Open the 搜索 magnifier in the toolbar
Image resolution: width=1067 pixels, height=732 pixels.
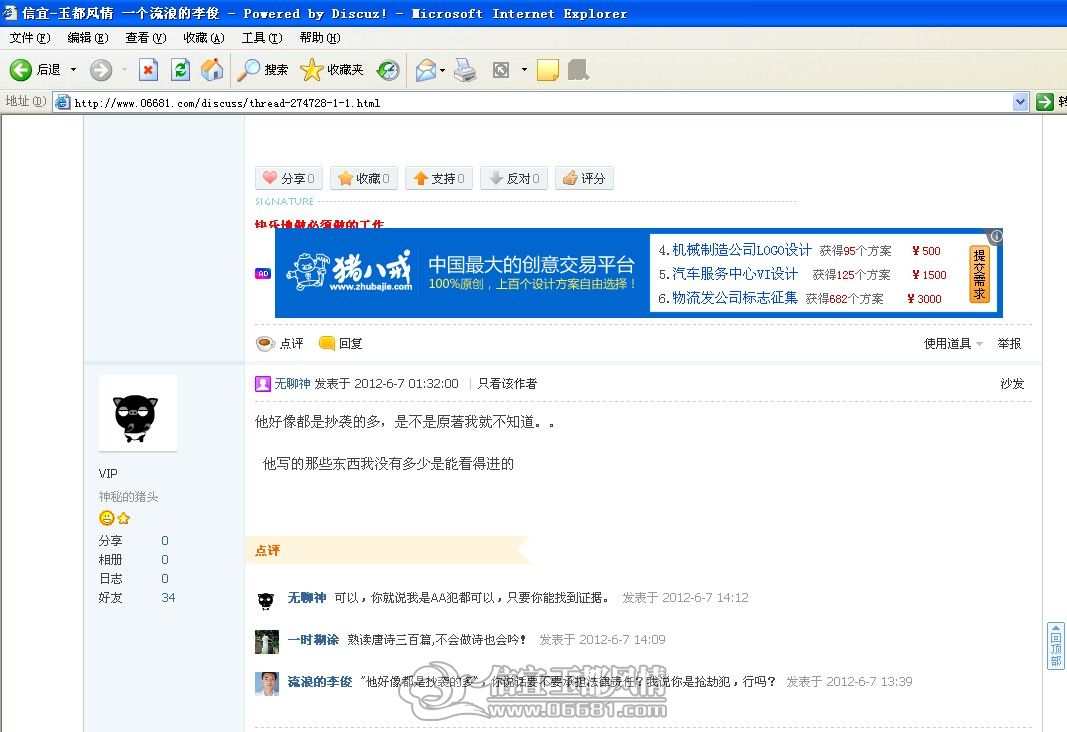[x=262, y=69]
